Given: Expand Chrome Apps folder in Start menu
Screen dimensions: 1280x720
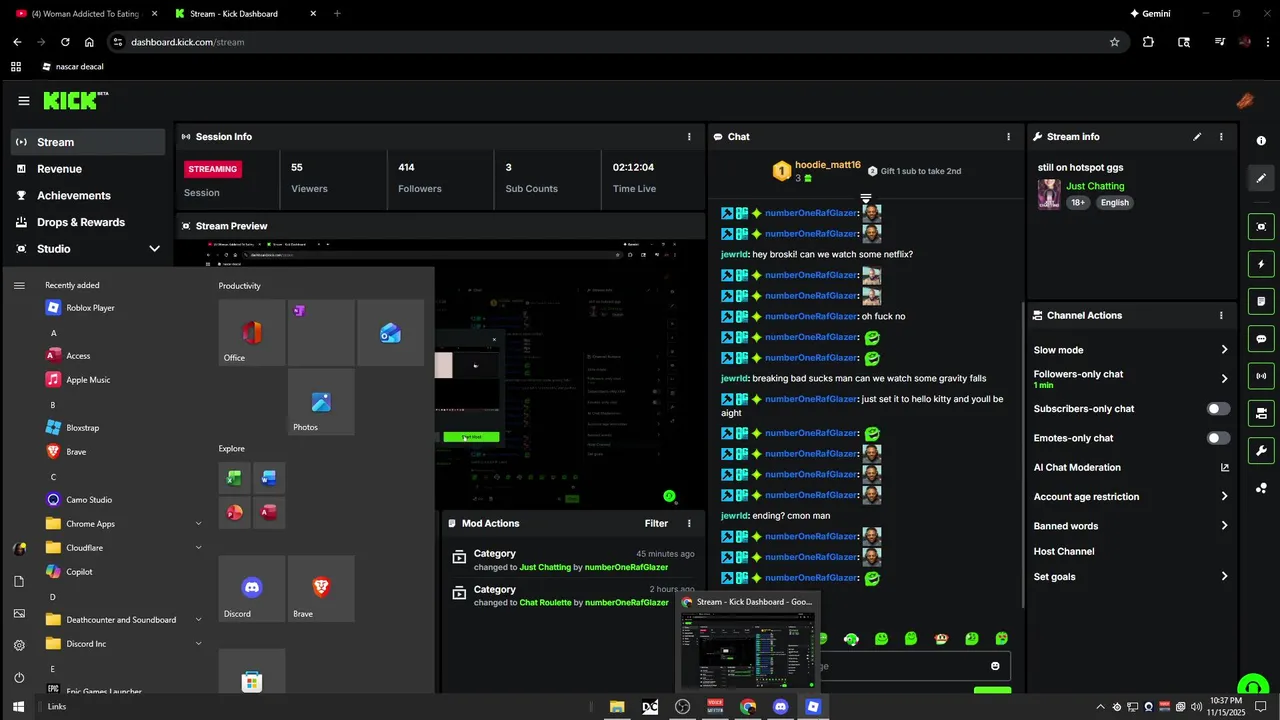Looking at the screenshot, I should [198, 524].
